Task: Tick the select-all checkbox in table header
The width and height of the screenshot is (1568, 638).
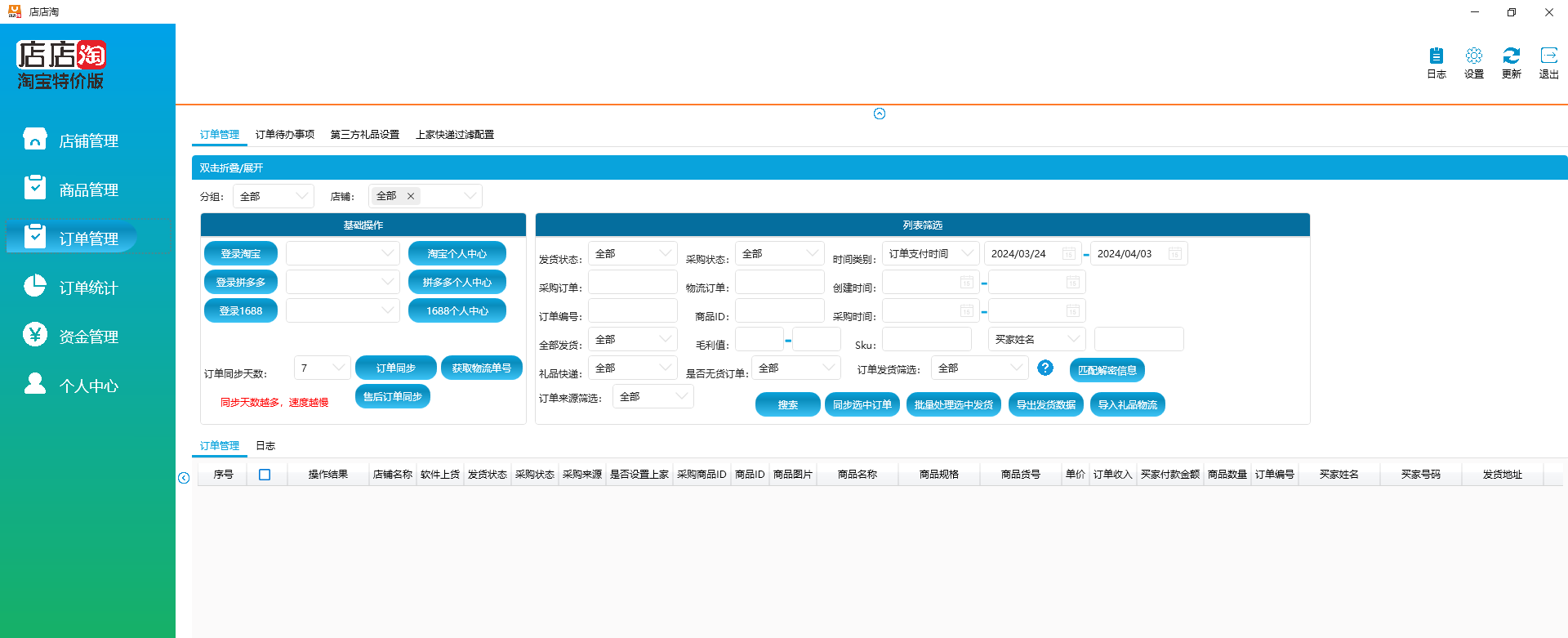Action: [265, 475]
